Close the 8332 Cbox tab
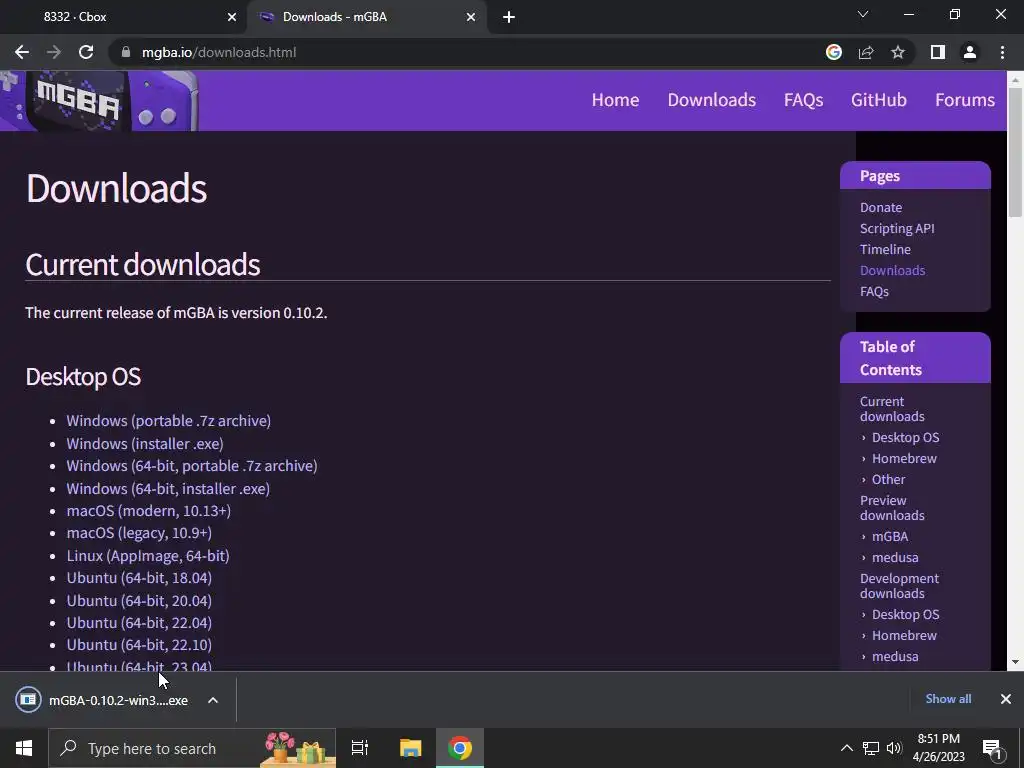Screen dimensions: 1024x768 [x=232, y=17]
